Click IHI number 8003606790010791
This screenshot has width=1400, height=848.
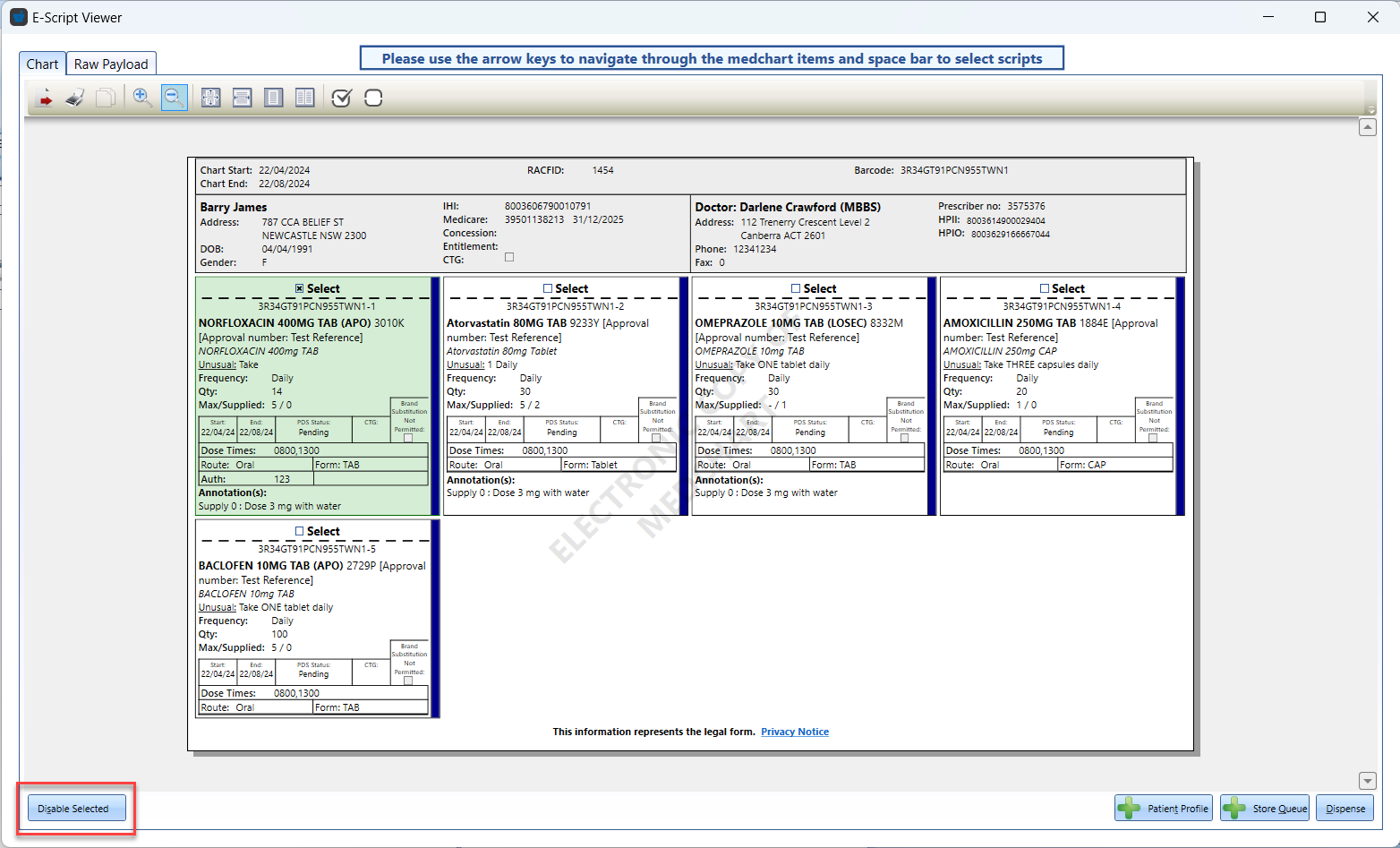(x=548, y=206)
